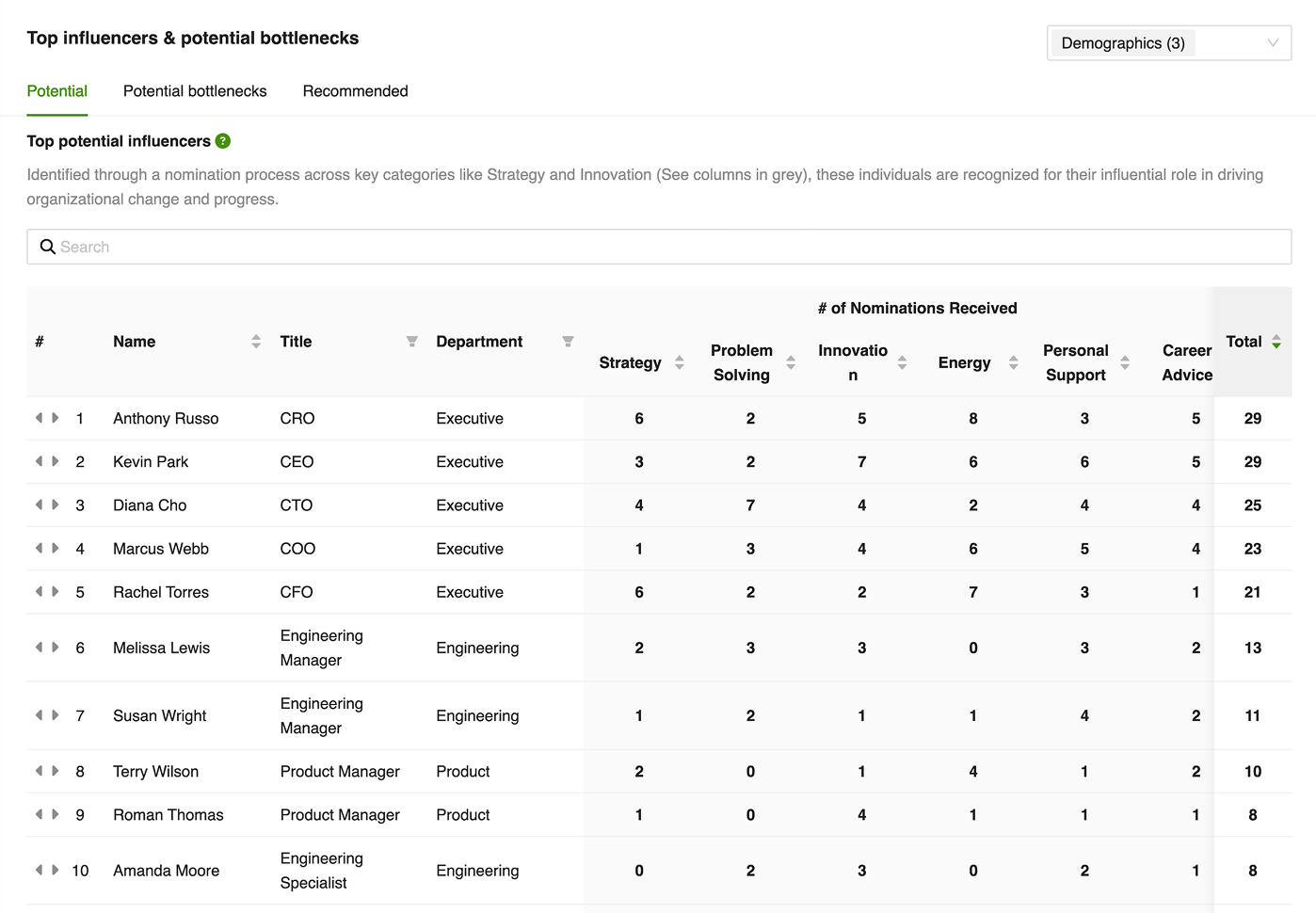Click the green help icon beside Top potential influencers
Image resolution: width=1316 pixels, height=913 pixels.
coord(223,141)
